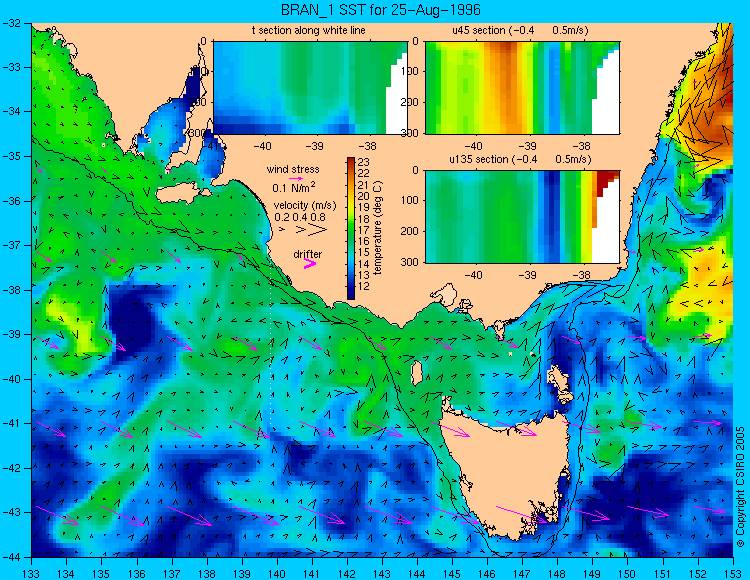Open the u45 section inset plot

522,88
